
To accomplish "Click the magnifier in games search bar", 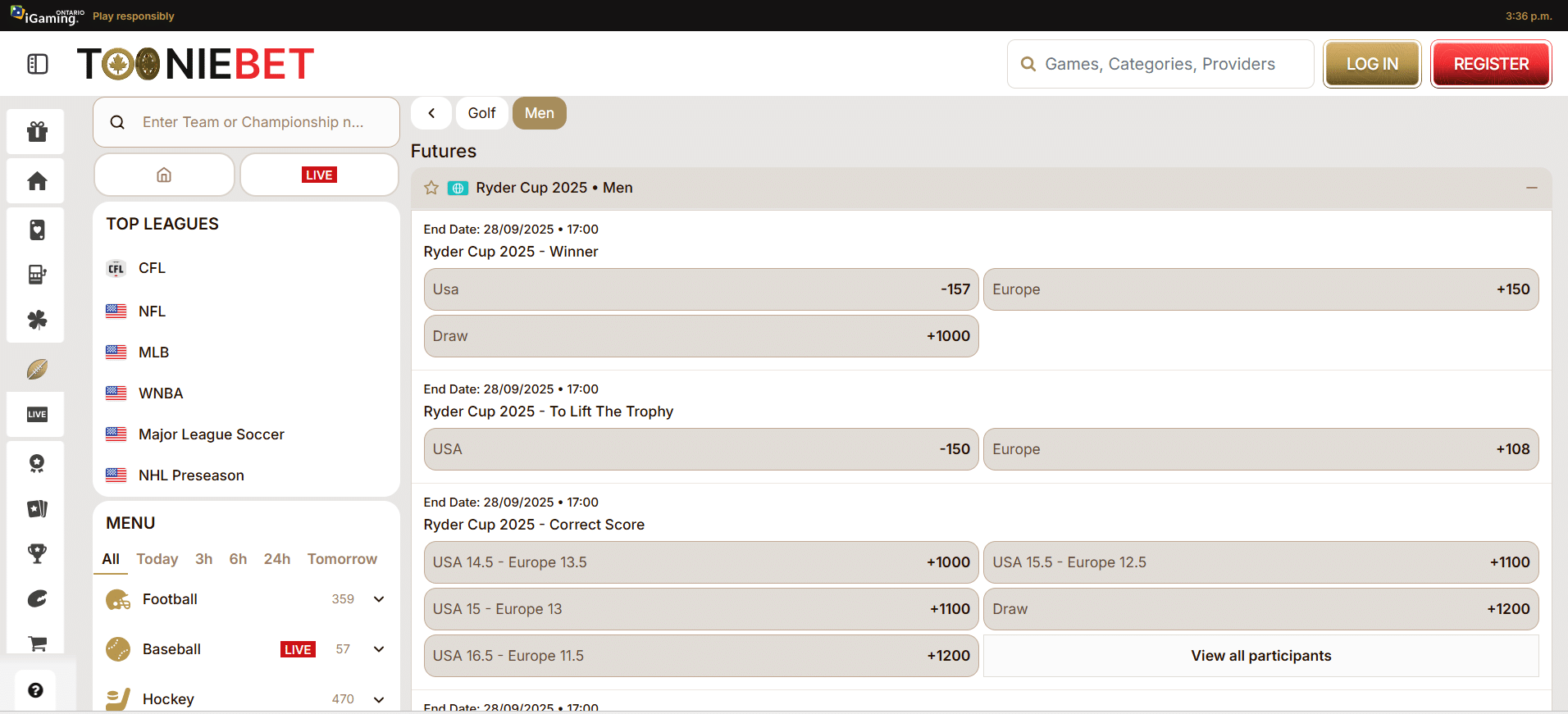I will [x=1028, y=64].
